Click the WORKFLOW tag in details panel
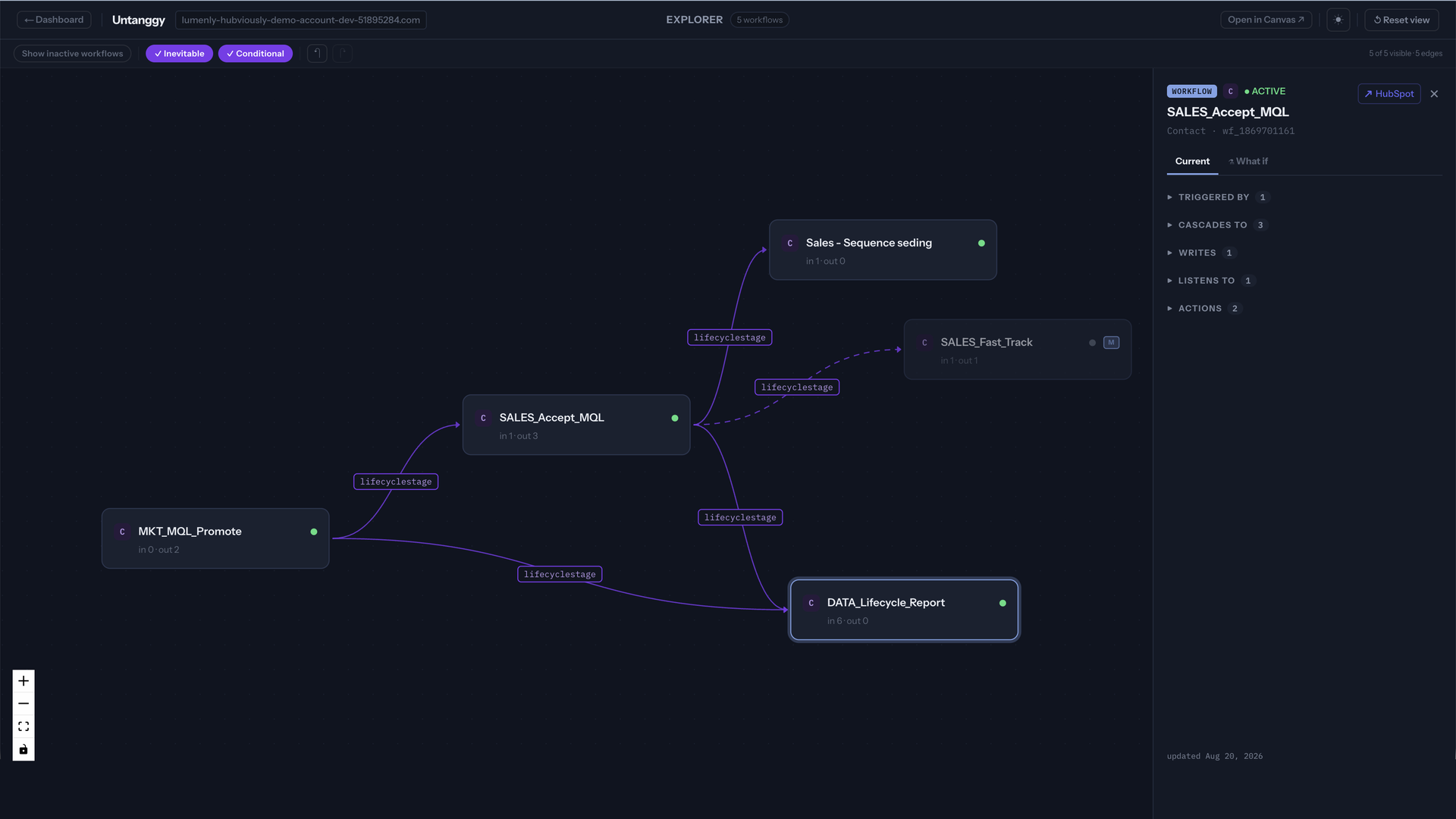Viewport: 1456px width, 819px height. [x=1191, y=91]
